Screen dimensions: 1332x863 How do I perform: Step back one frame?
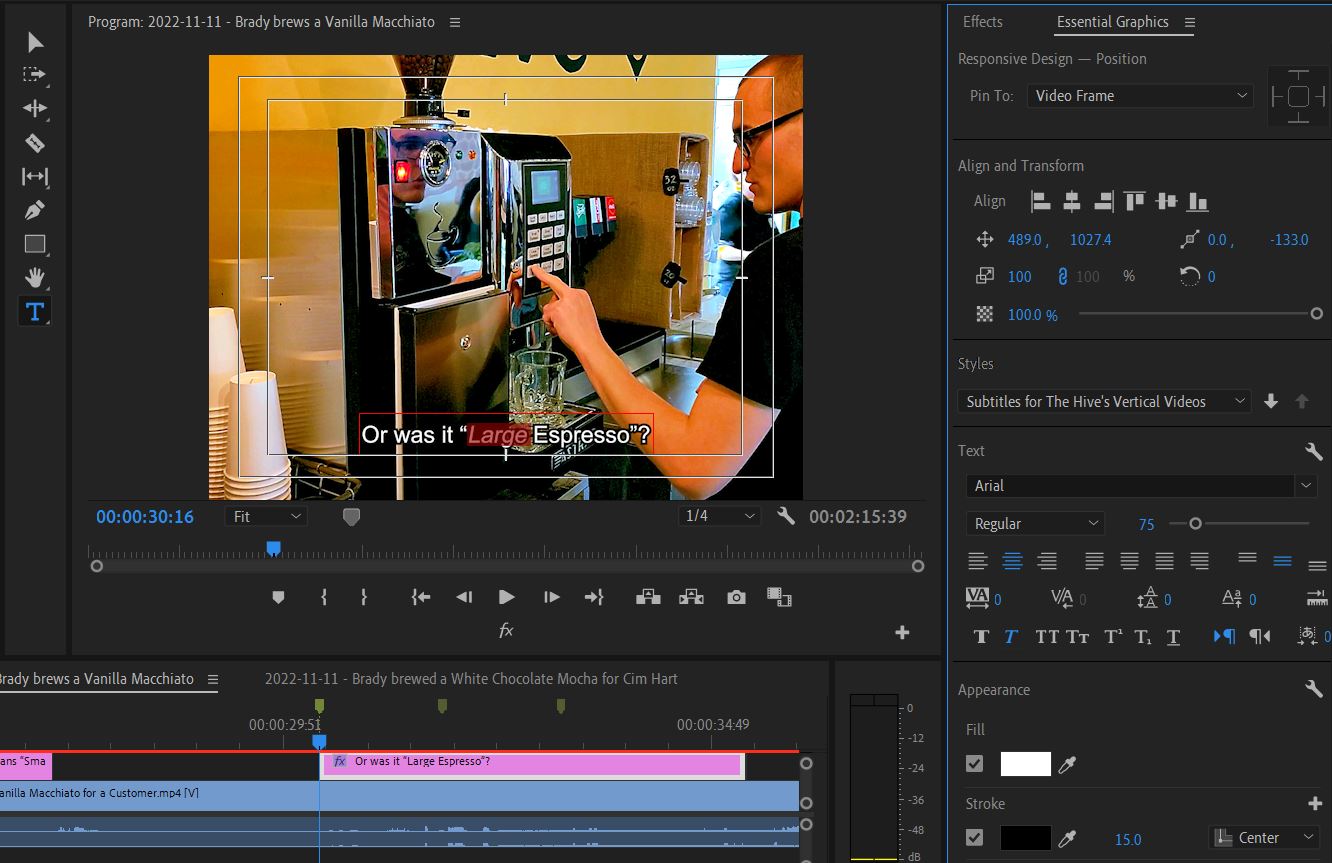pyautogui.click(x=464, y=597)
